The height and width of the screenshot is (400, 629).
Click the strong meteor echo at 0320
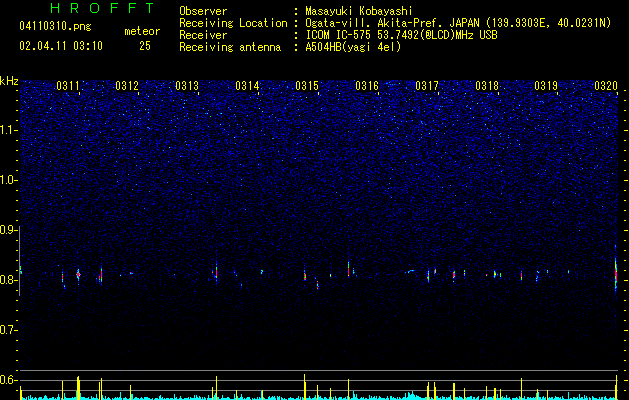616,273
